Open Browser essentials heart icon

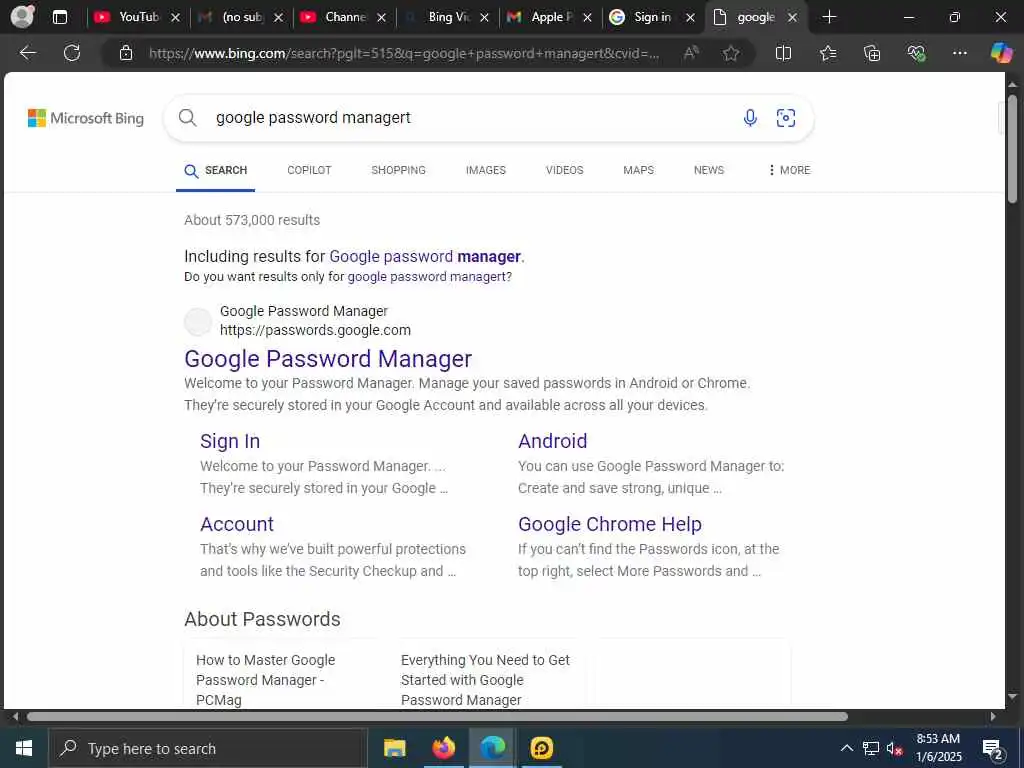pos(916,53)
